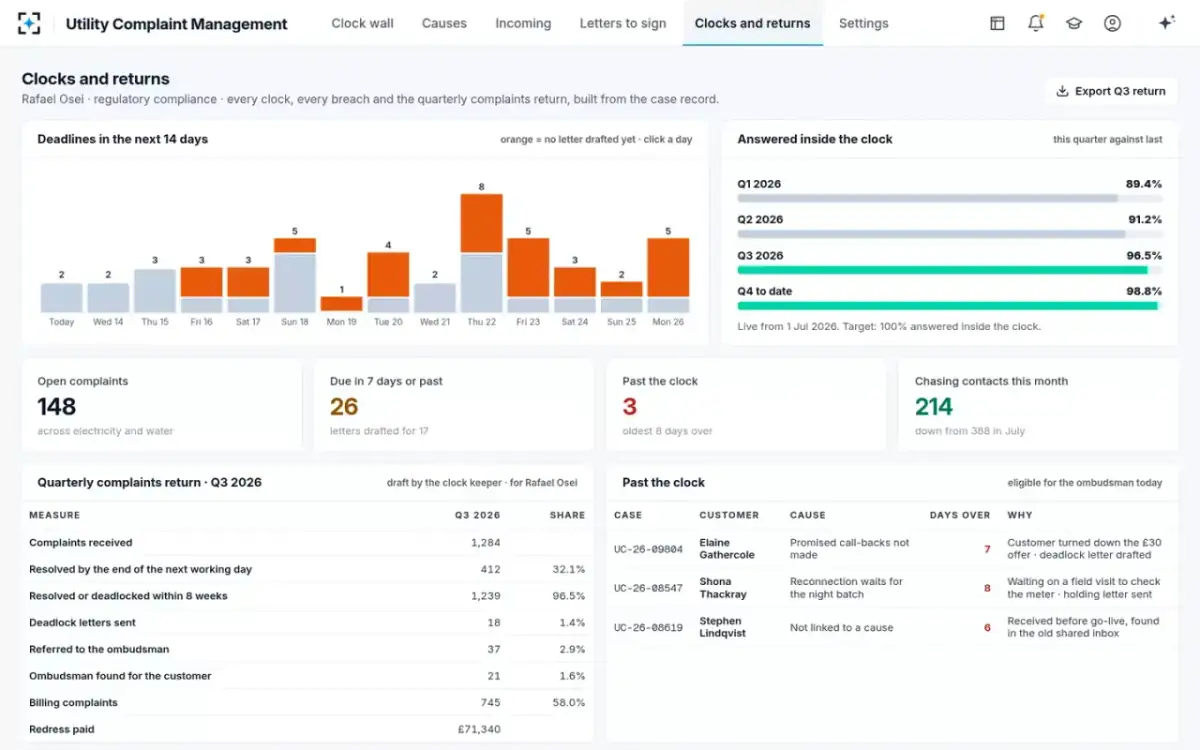Click the Referred to the ombudsman row
Screen dimensions: 1200x750
click(x=307, y=649)
